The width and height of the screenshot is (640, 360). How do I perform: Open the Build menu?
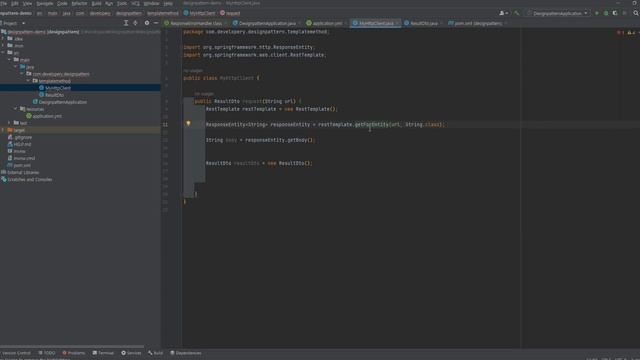click(96, 3)
